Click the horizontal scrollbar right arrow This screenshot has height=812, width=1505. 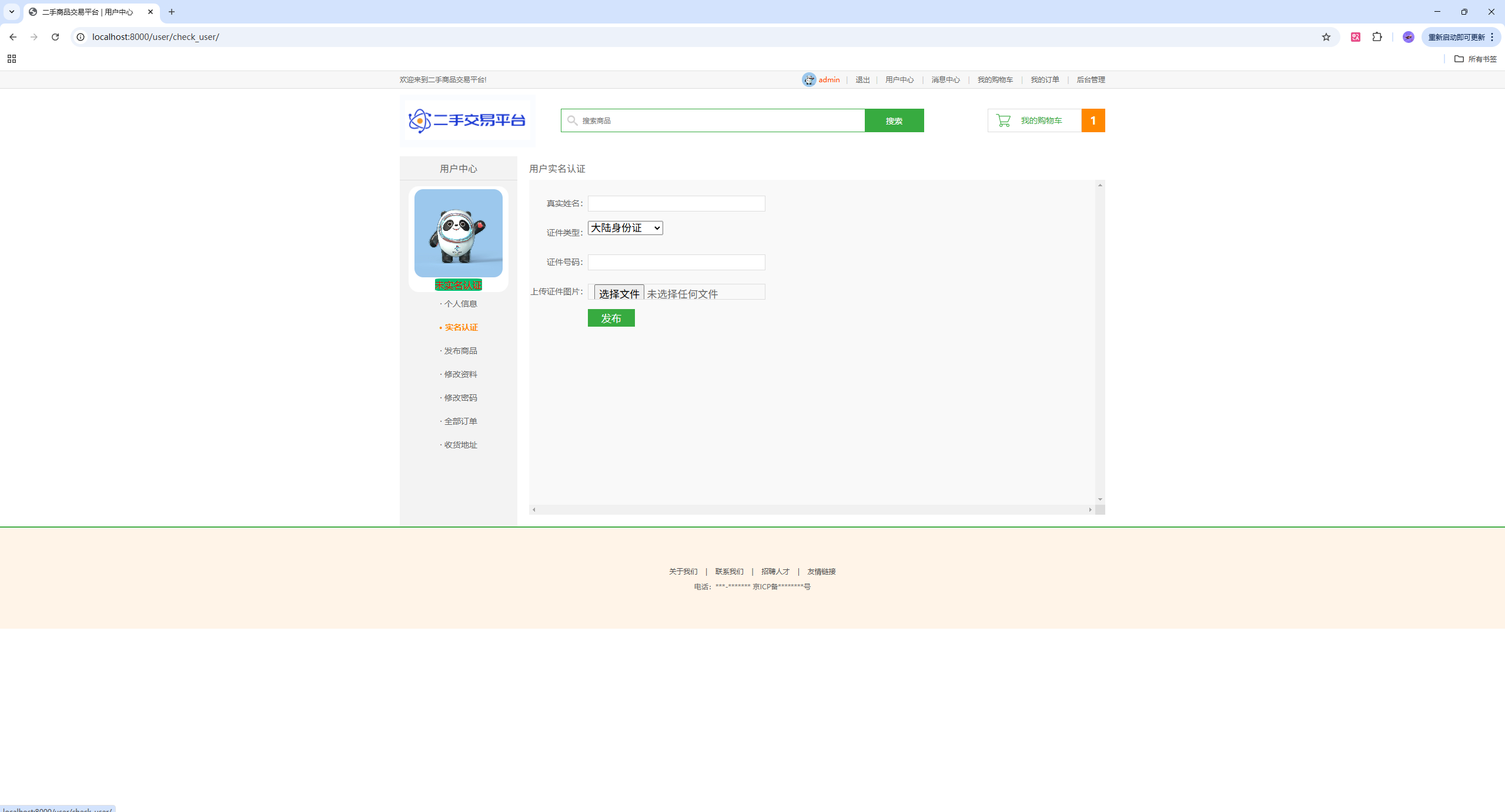tap(1090, 509)
